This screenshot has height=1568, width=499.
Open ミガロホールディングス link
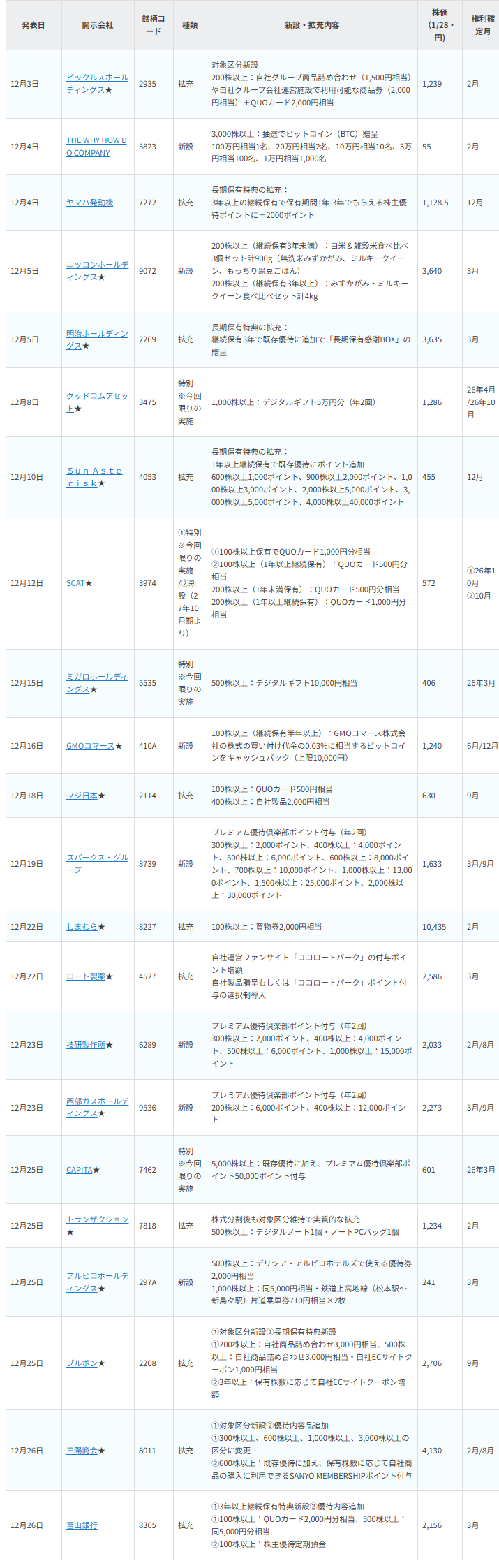click(97, 677)
